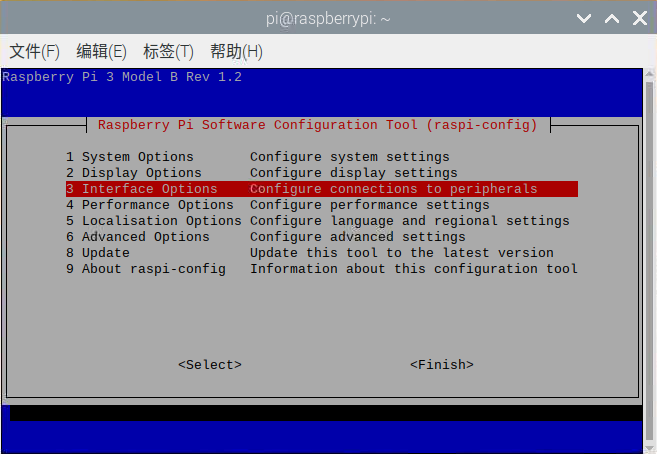
Task: Open the 帮助(H) menu
Action: 236,52
